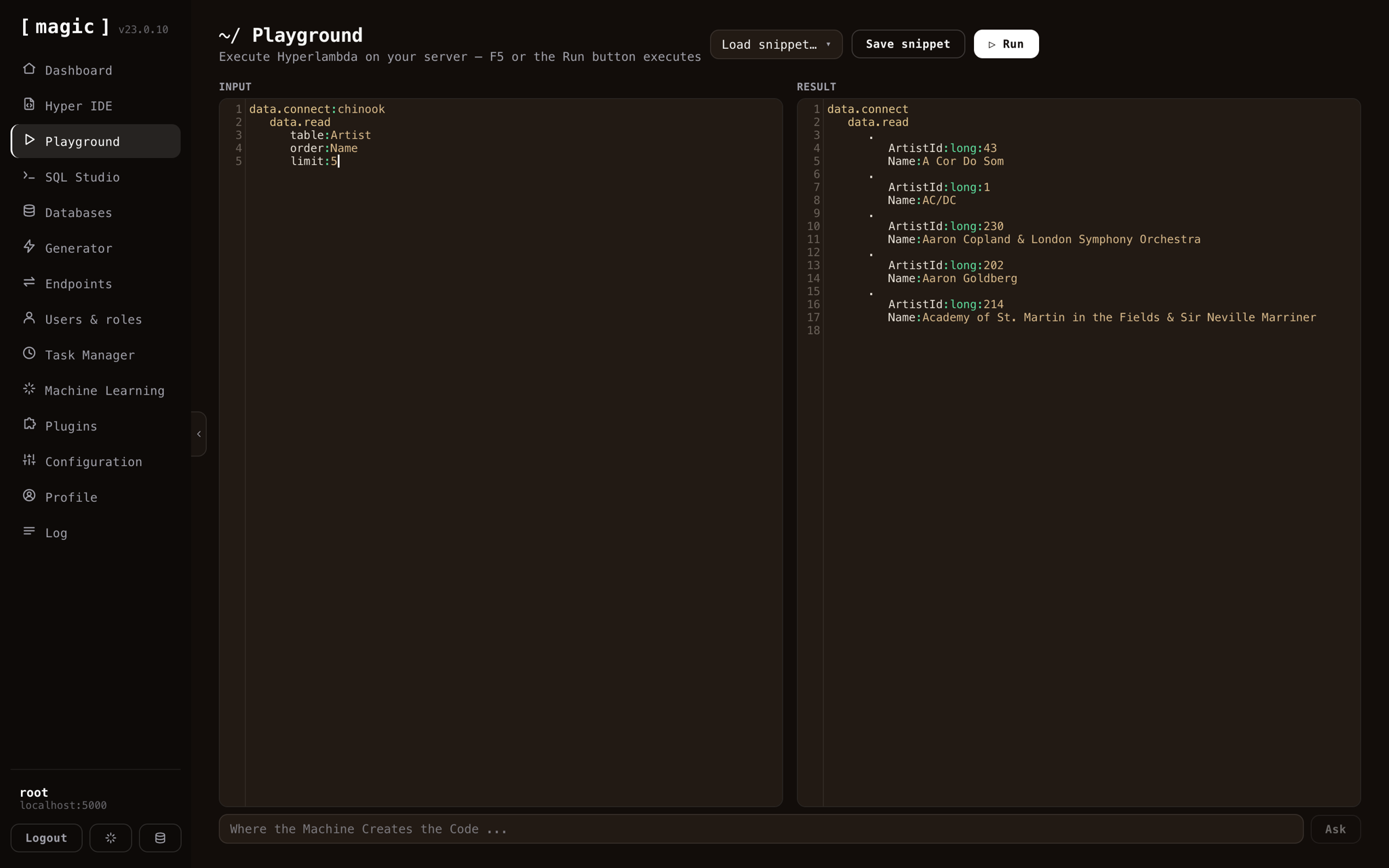The height and width of the screenshot is (868, 1389).
Task: Click the magic logo text
Action: pos(65,27)
